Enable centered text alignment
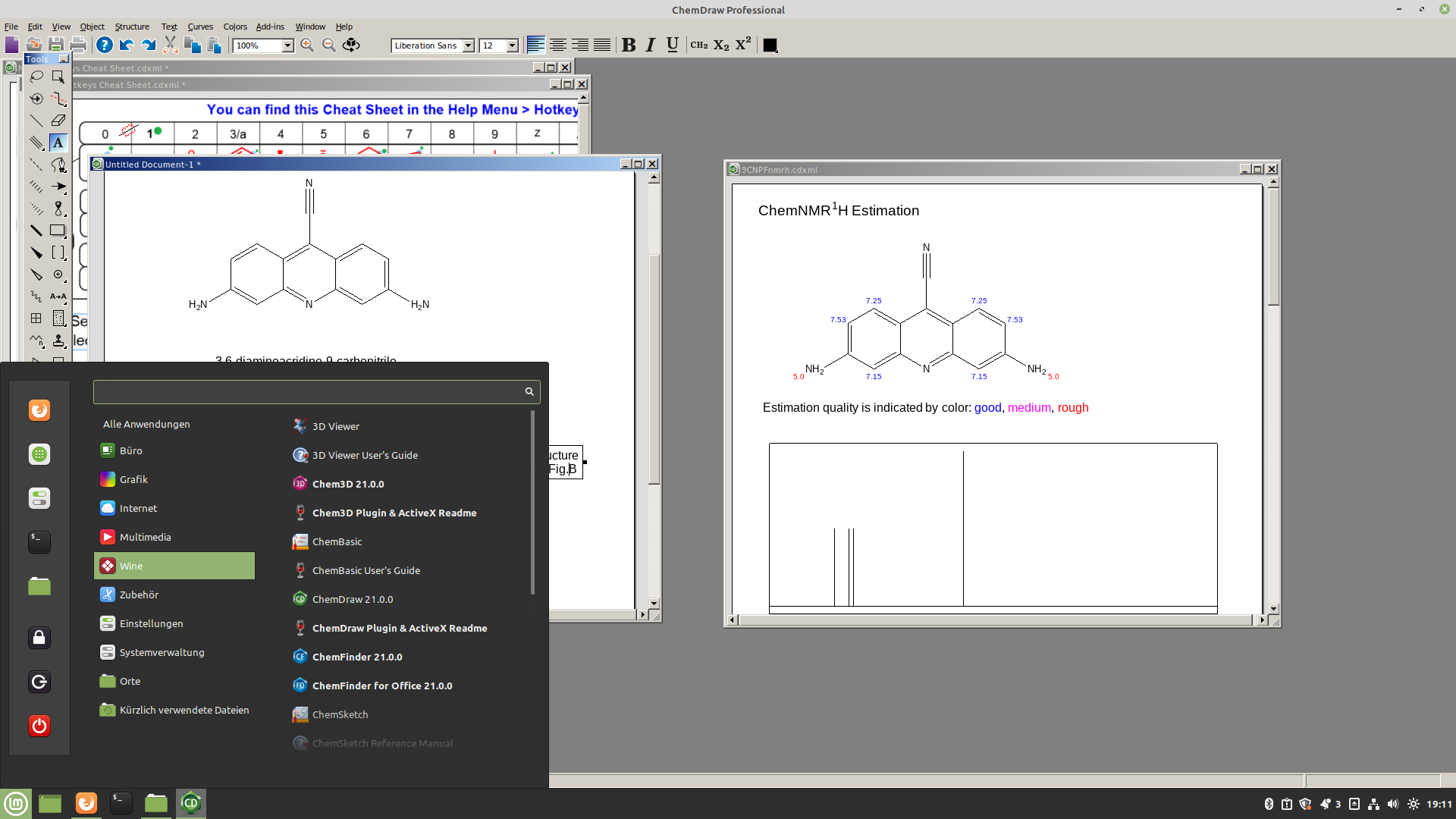Image resolution: width=1456 pixels, height=819 pixels. (557, 45)
